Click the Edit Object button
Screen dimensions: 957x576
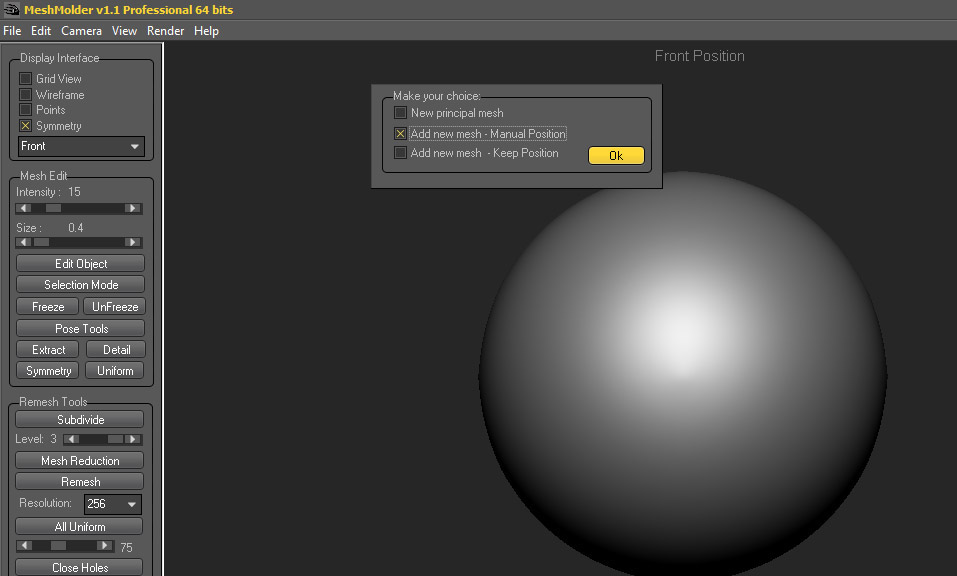[x=81, y=264]
